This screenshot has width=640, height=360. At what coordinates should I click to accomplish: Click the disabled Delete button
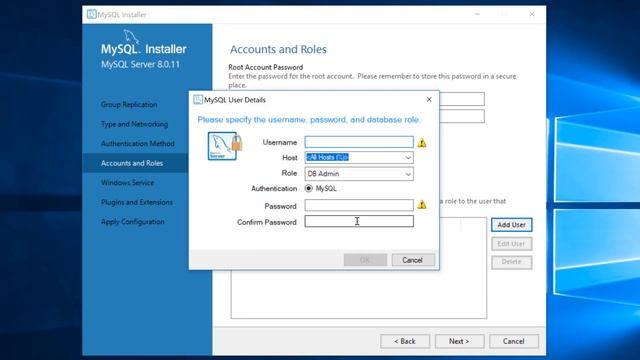coord(511,262)
